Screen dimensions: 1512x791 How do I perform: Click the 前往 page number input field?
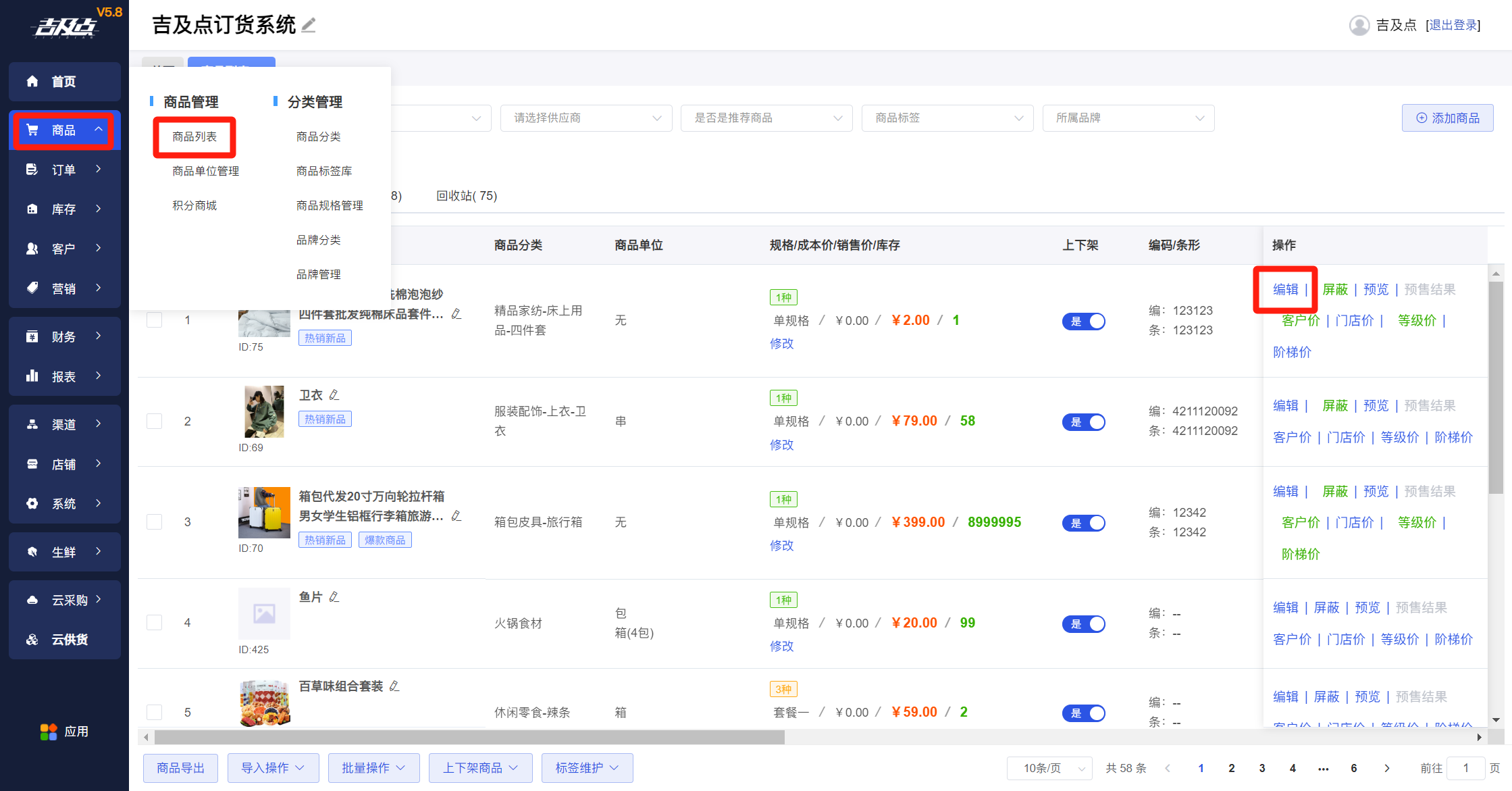pyautogui.click(x=1465, y=768)
